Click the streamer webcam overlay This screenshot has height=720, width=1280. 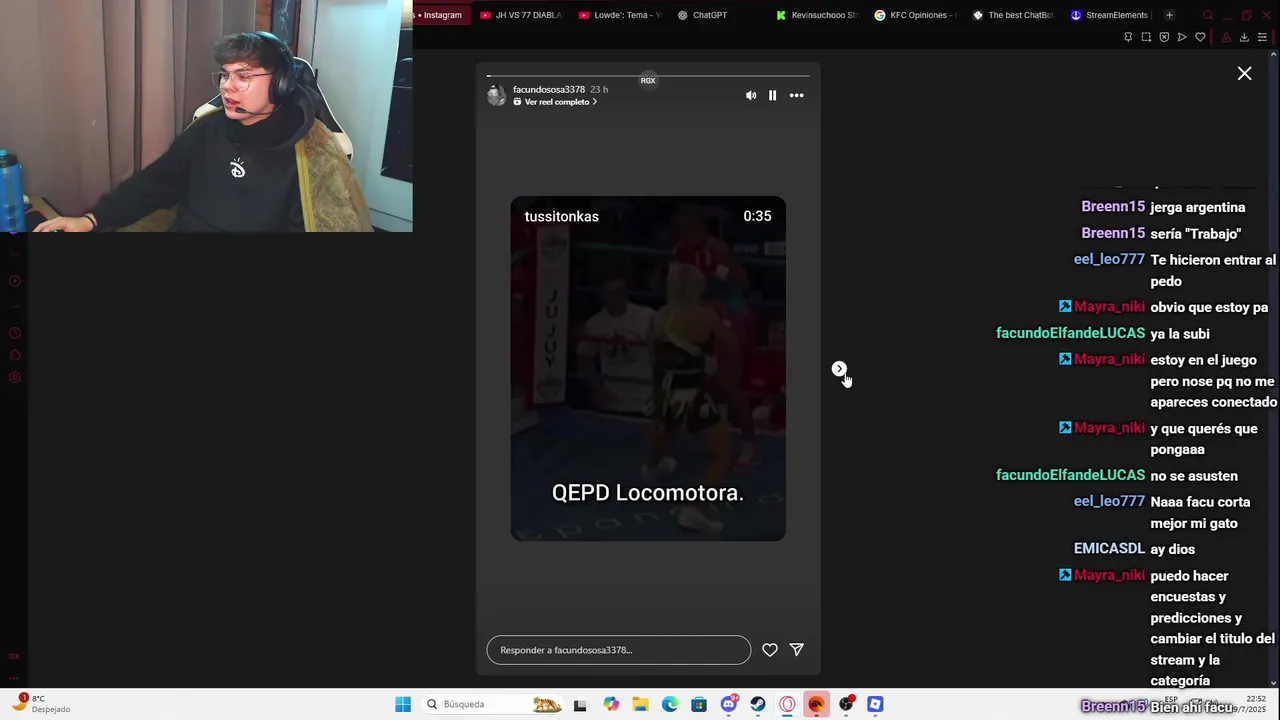pyautogui.click(x=206, y=116)
